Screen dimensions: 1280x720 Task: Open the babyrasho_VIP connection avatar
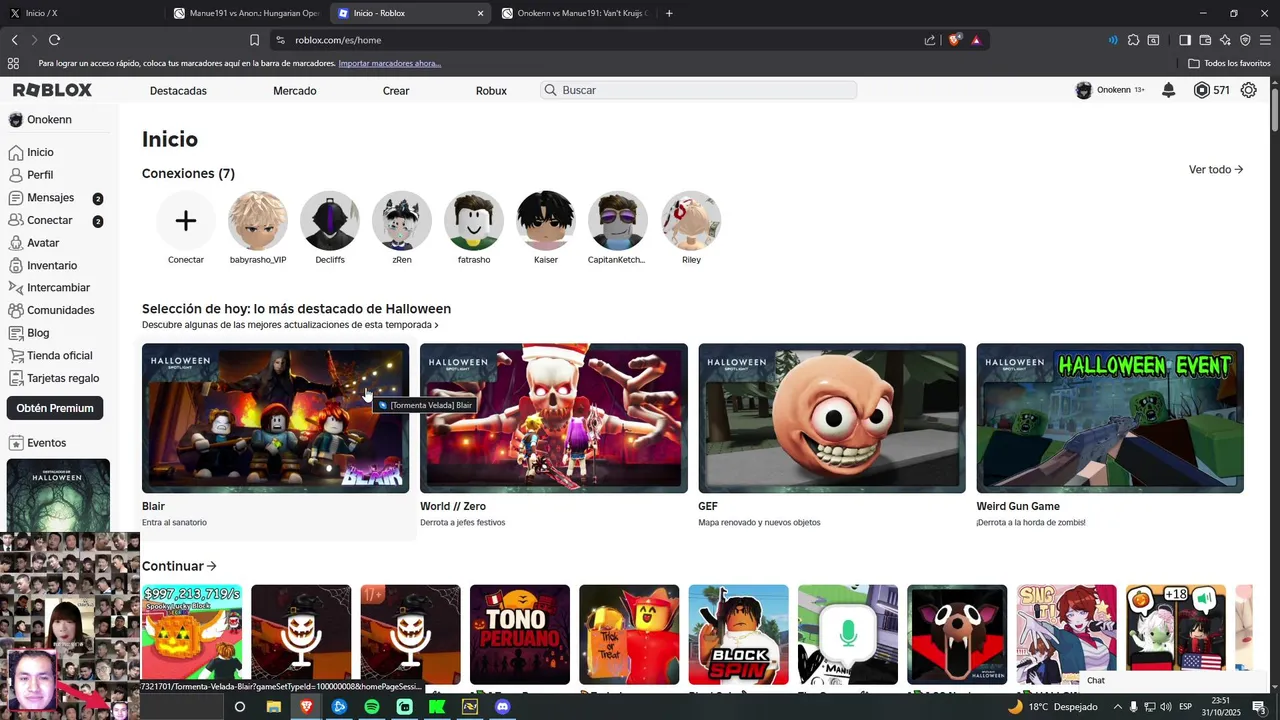click(x=258, y=221)
